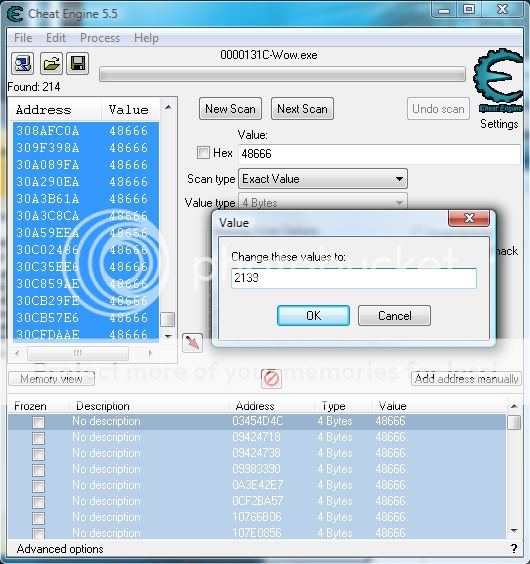Image resolution: width=530 pixels, height=564 pixels.
Task: Open the Scan type Exact Value dropdown
Action: [x=323, y=179]
